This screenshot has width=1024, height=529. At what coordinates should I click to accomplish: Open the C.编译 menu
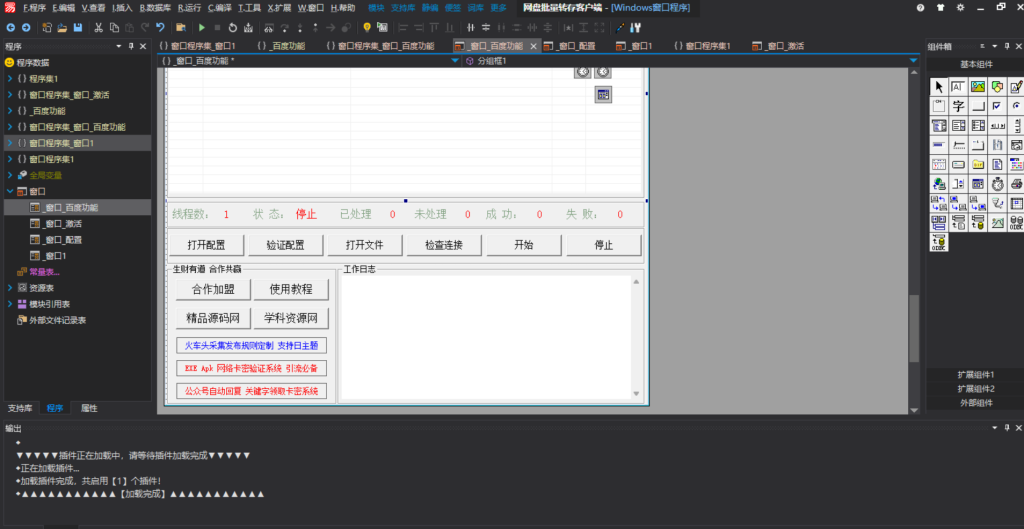coord(217,7)
